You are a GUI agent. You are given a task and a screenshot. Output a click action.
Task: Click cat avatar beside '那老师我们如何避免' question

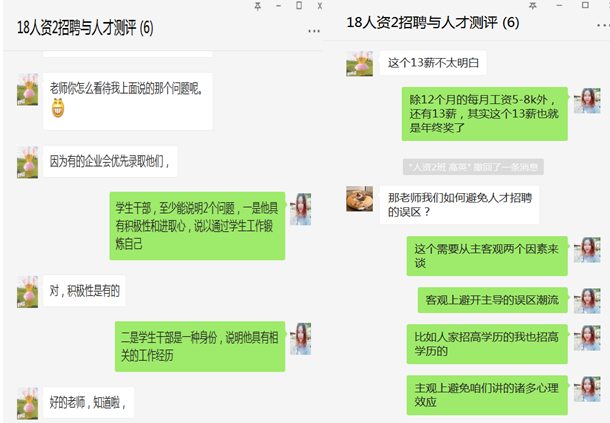pos(359,199)
